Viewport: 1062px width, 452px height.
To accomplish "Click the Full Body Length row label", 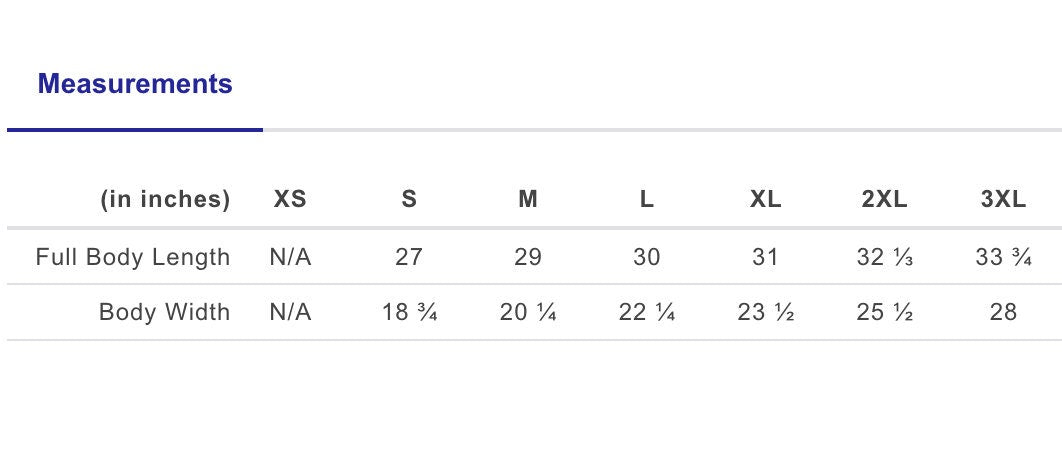I will click(133, 258).
